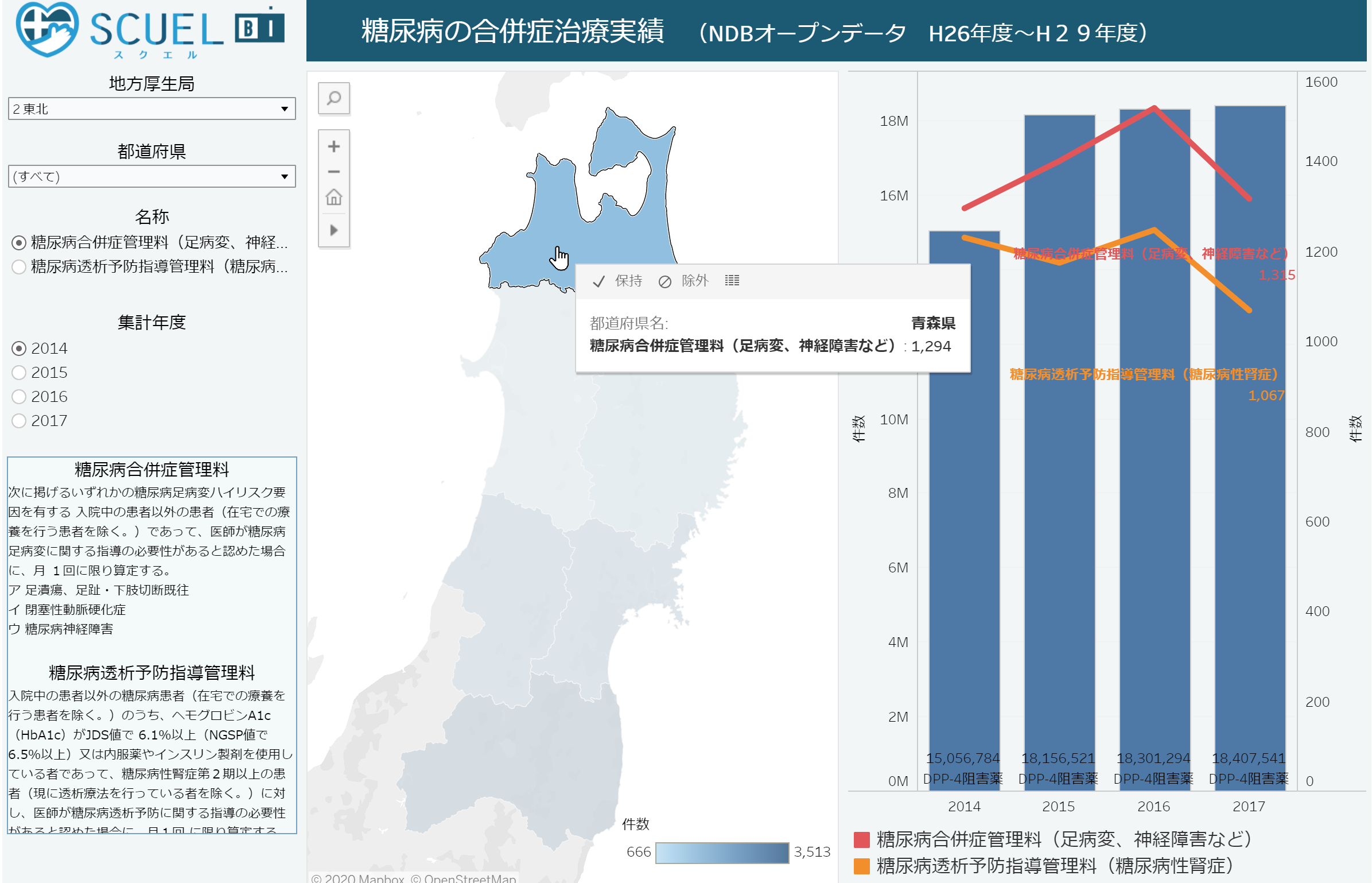Choose 糖尿病透析予防指導管理料 radio option
1372x883 pixels.
(x=19, y=267)
